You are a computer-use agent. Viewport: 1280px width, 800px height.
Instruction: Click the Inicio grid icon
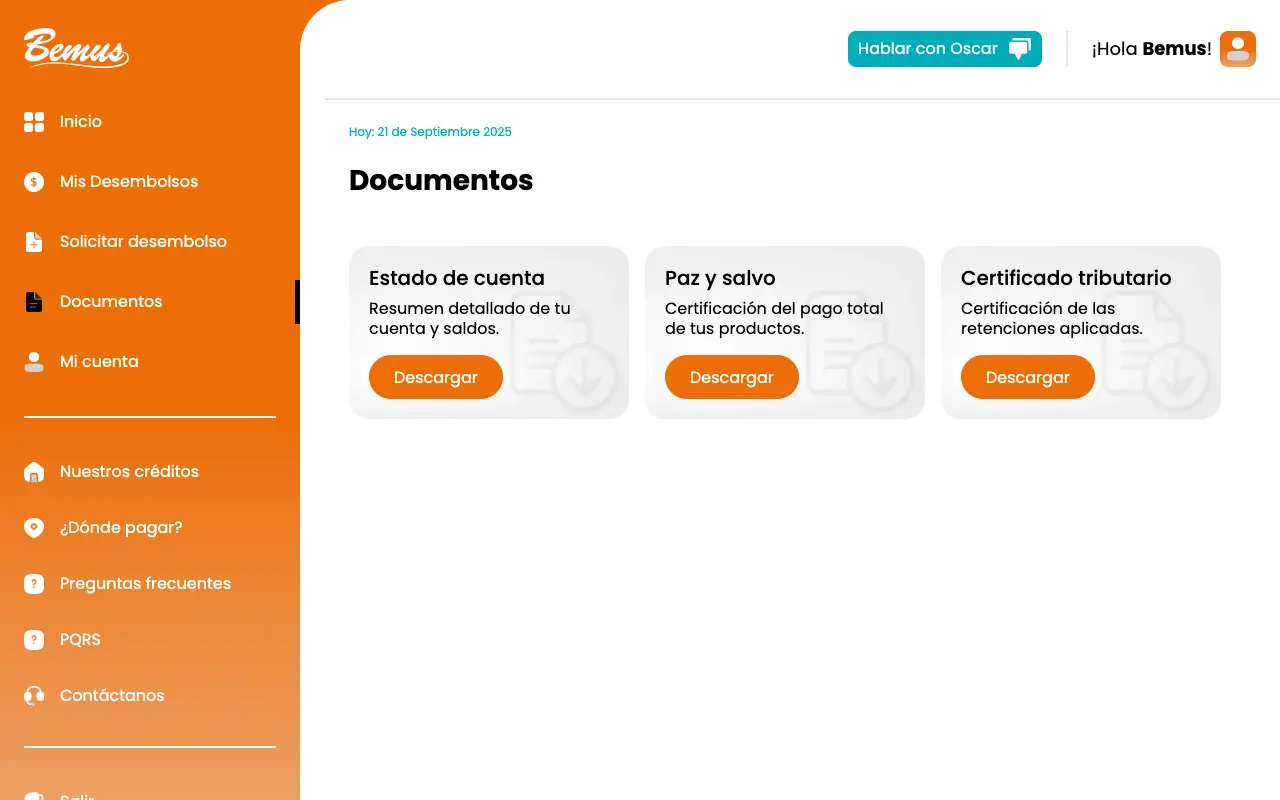[x=34, y=122]
